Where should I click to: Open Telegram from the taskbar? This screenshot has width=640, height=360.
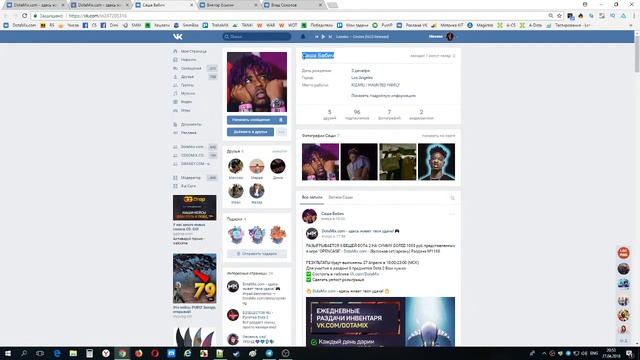[x=269, y=353]
